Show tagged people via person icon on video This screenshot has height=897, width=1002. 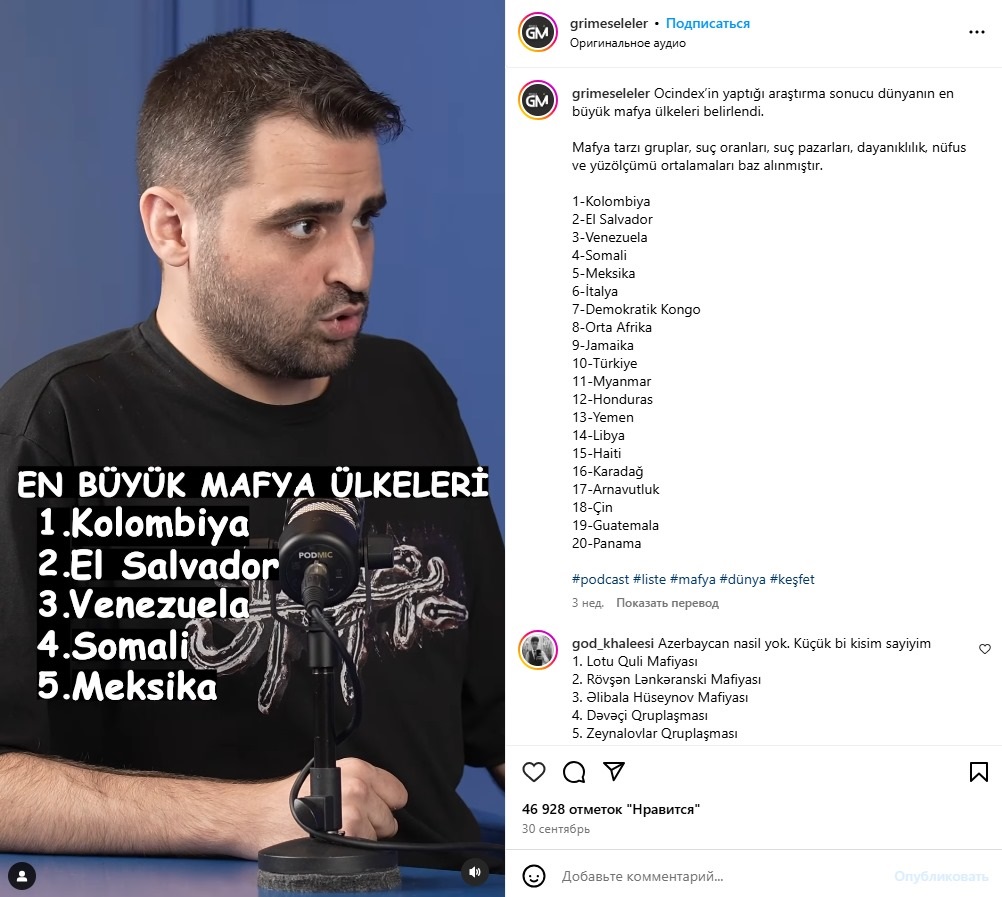(x=22, y=875)
